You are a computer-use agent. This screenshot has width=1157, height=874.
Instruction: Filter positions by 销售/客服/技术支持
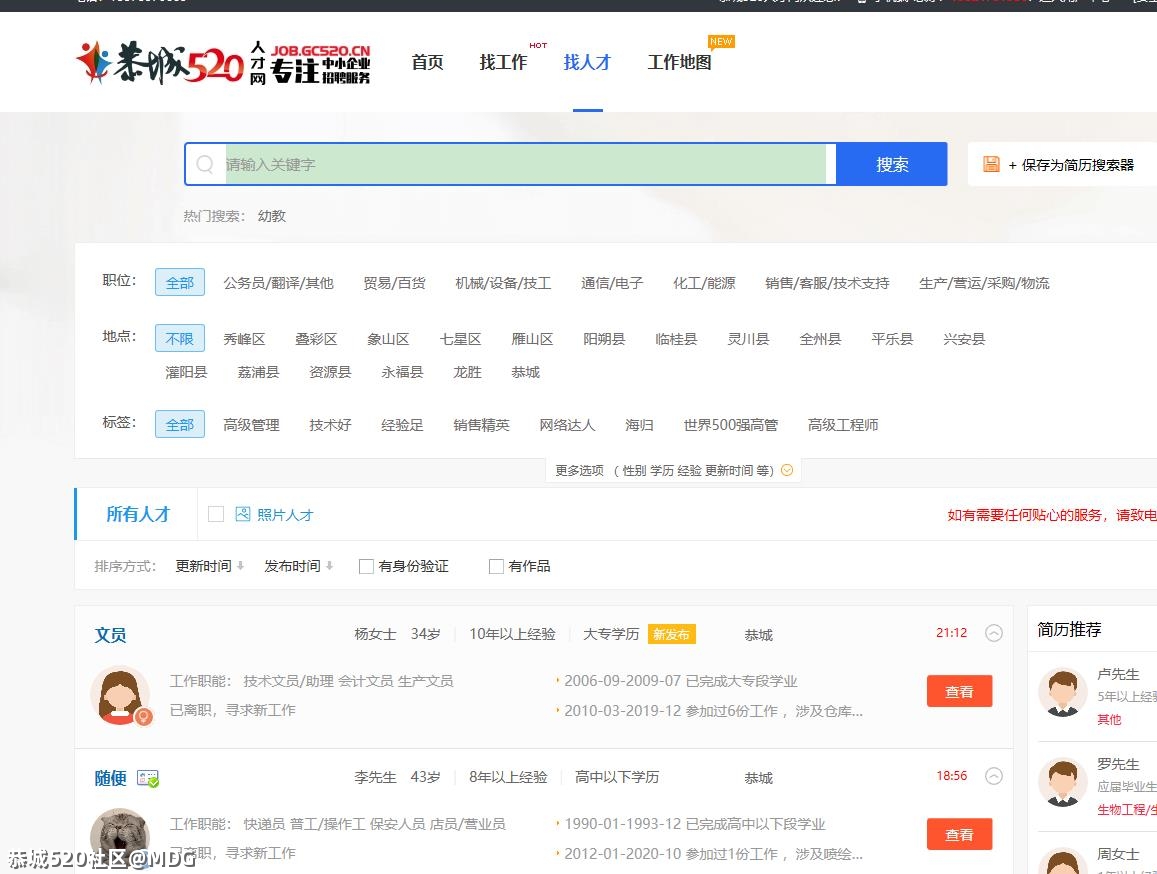pos(827,283)
